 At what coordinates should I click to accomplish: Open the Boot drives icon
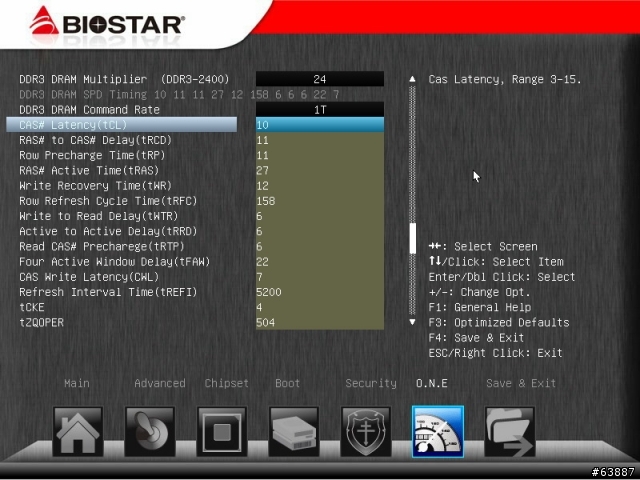click(x=294, y=431)
